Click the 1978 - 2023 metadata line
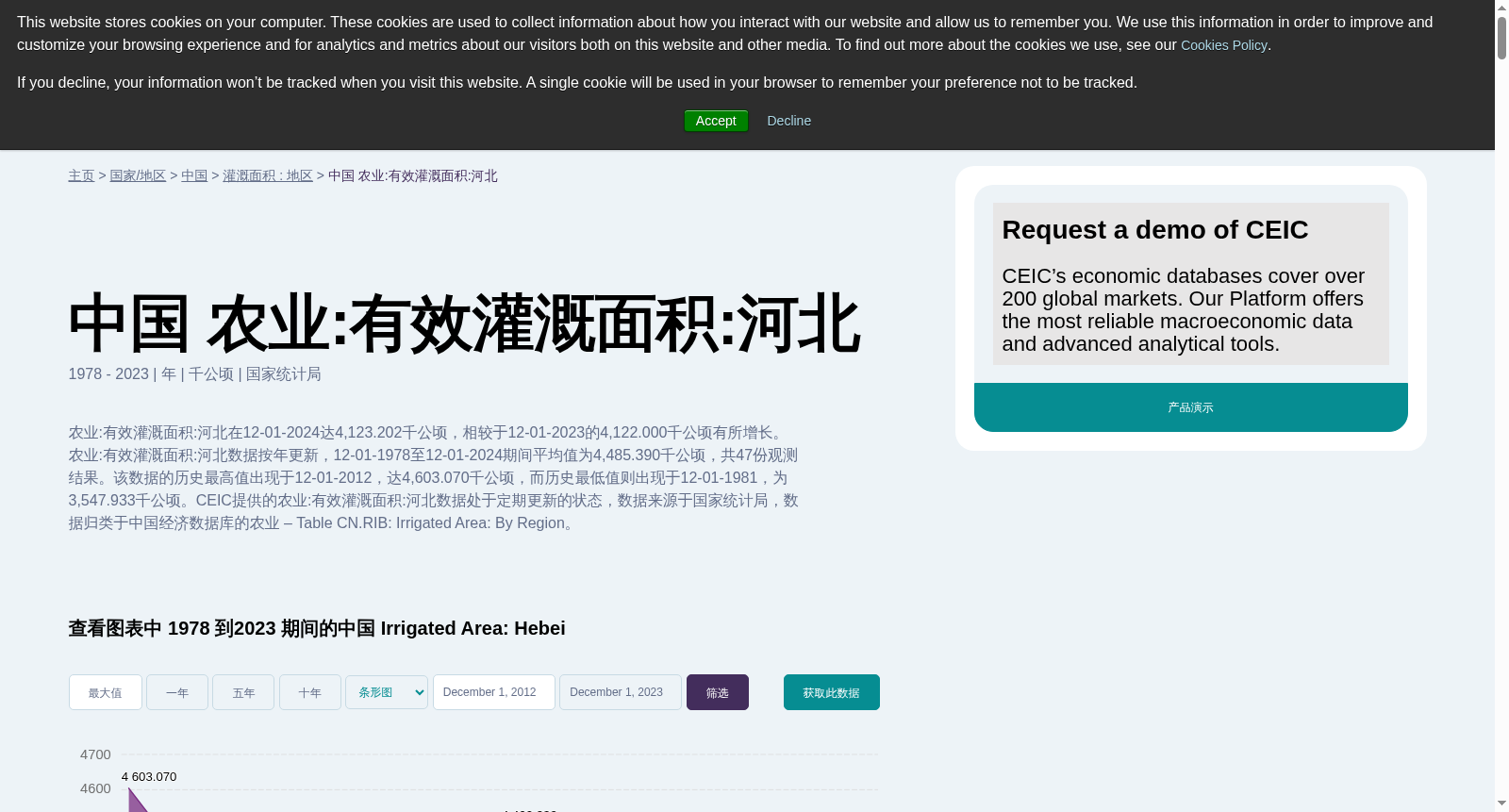Screen dimensions: 1509x812 pyautogui.click(x=194, y=374)
